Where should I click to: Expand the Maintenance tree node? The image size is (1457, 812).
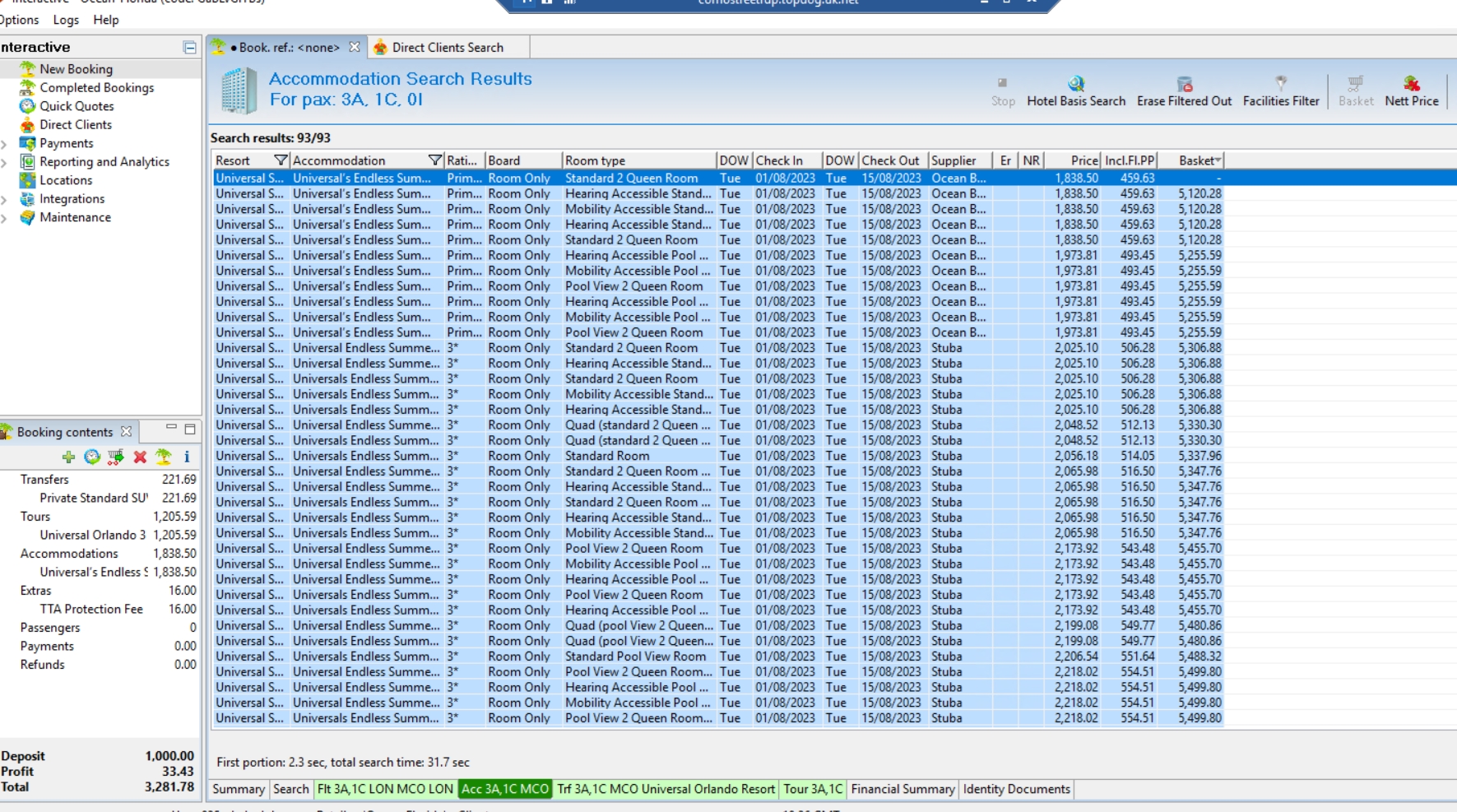pos(5,218)
